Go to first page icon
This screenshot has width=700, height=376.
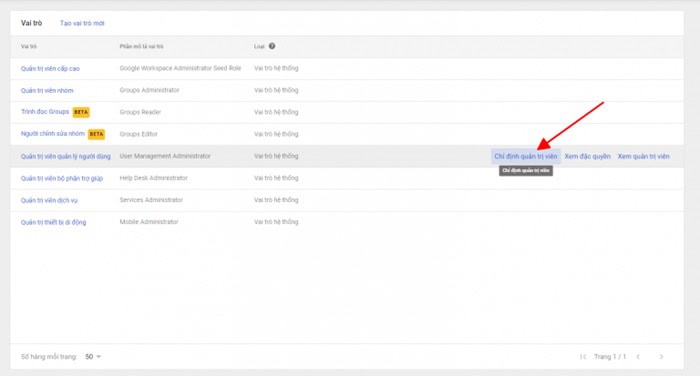[x=583, y=356]
